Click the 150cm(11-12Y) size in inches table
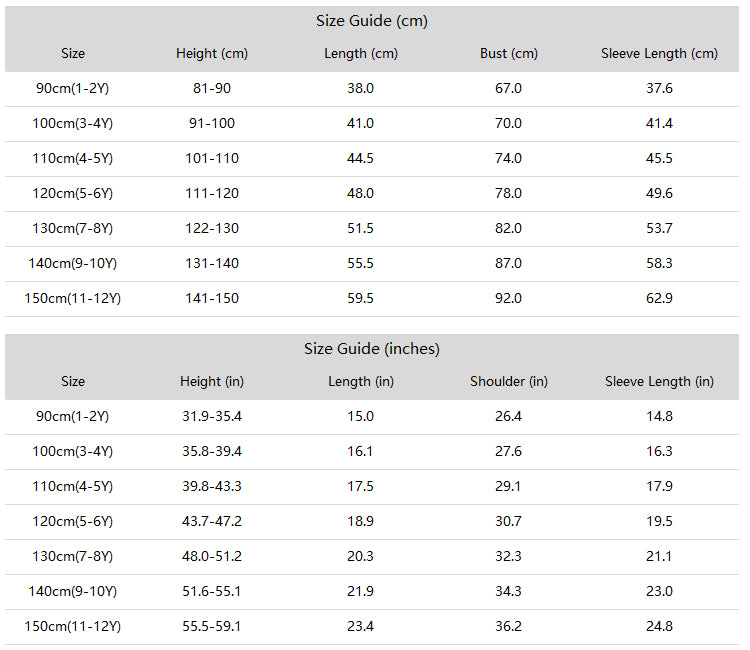 73,627
